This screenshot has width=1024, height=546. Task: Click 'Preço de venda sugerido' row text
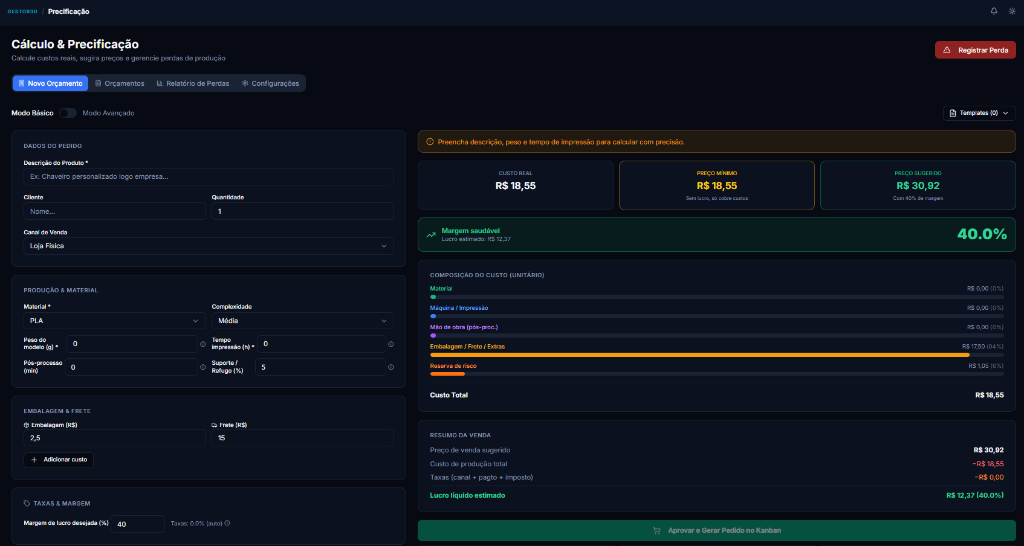(x=470, y=450)
